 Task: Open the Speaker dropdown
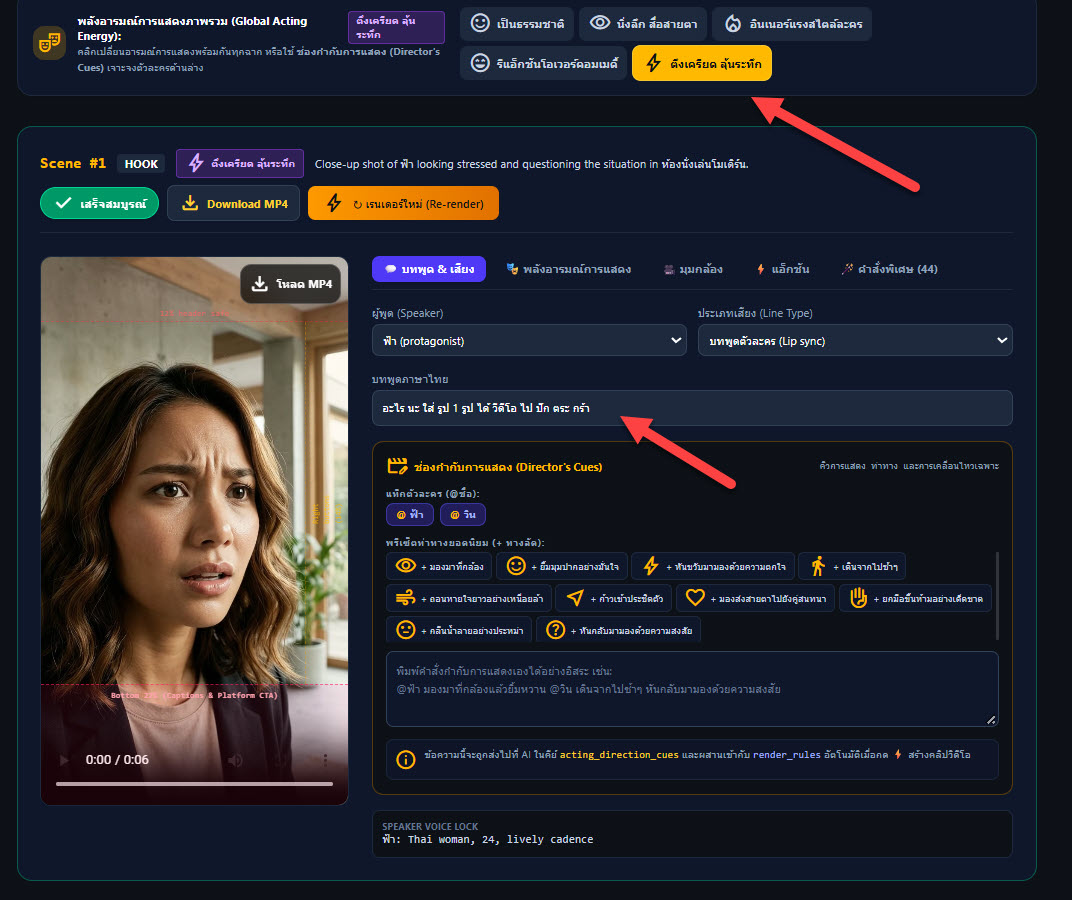click(x=529, y=341)
